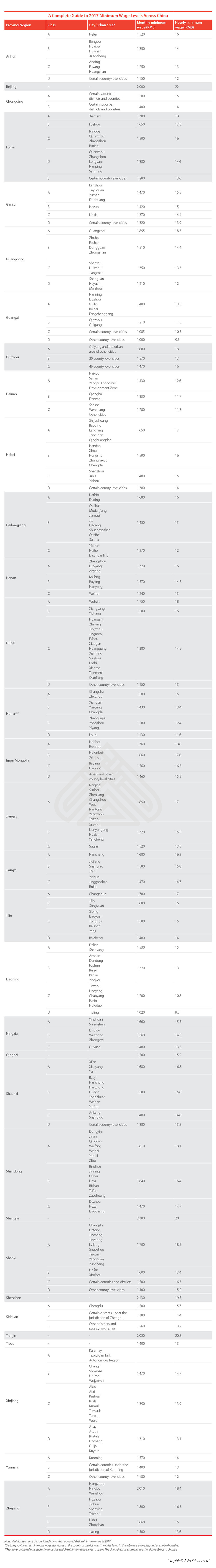Click the 2017 Minimum Wage guide title
Viewport: 216px width, 1568px height.
click(108, 15)
